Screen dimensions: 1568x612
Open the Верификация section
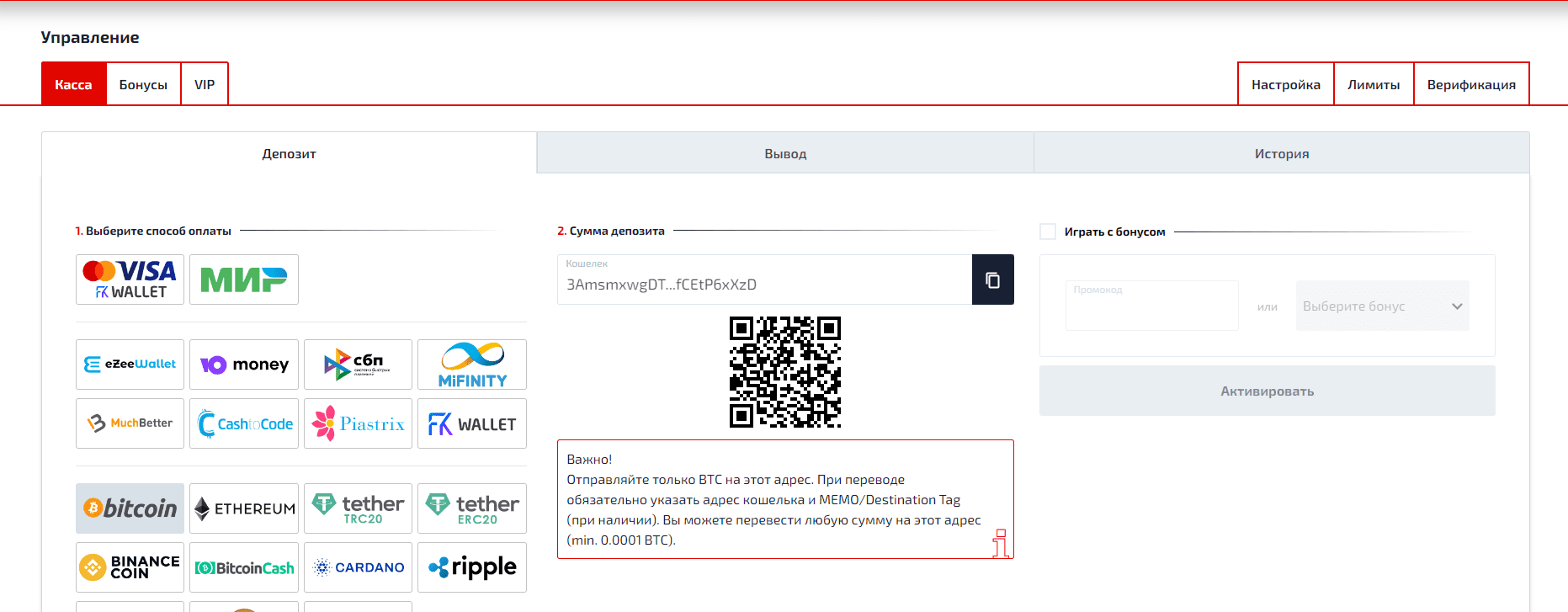pos(1471,84)
